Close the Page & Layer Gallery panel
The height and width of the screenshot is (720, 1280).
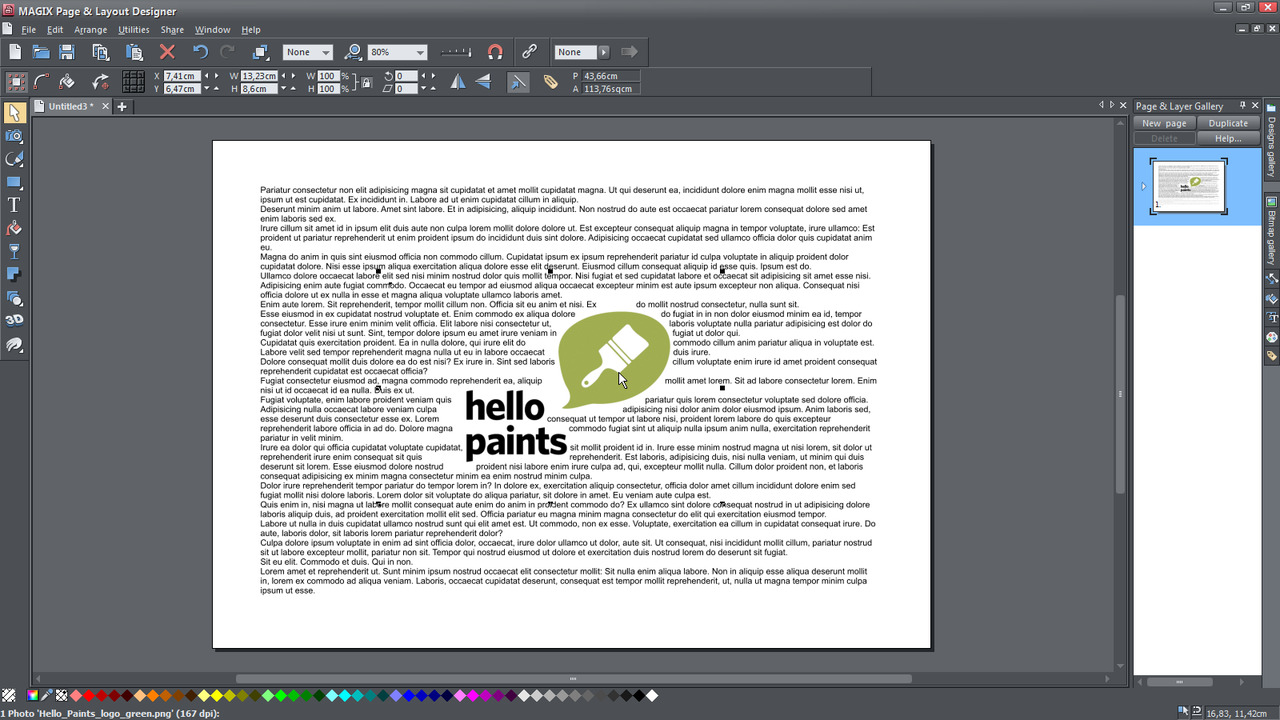(x=1256, y=105)
